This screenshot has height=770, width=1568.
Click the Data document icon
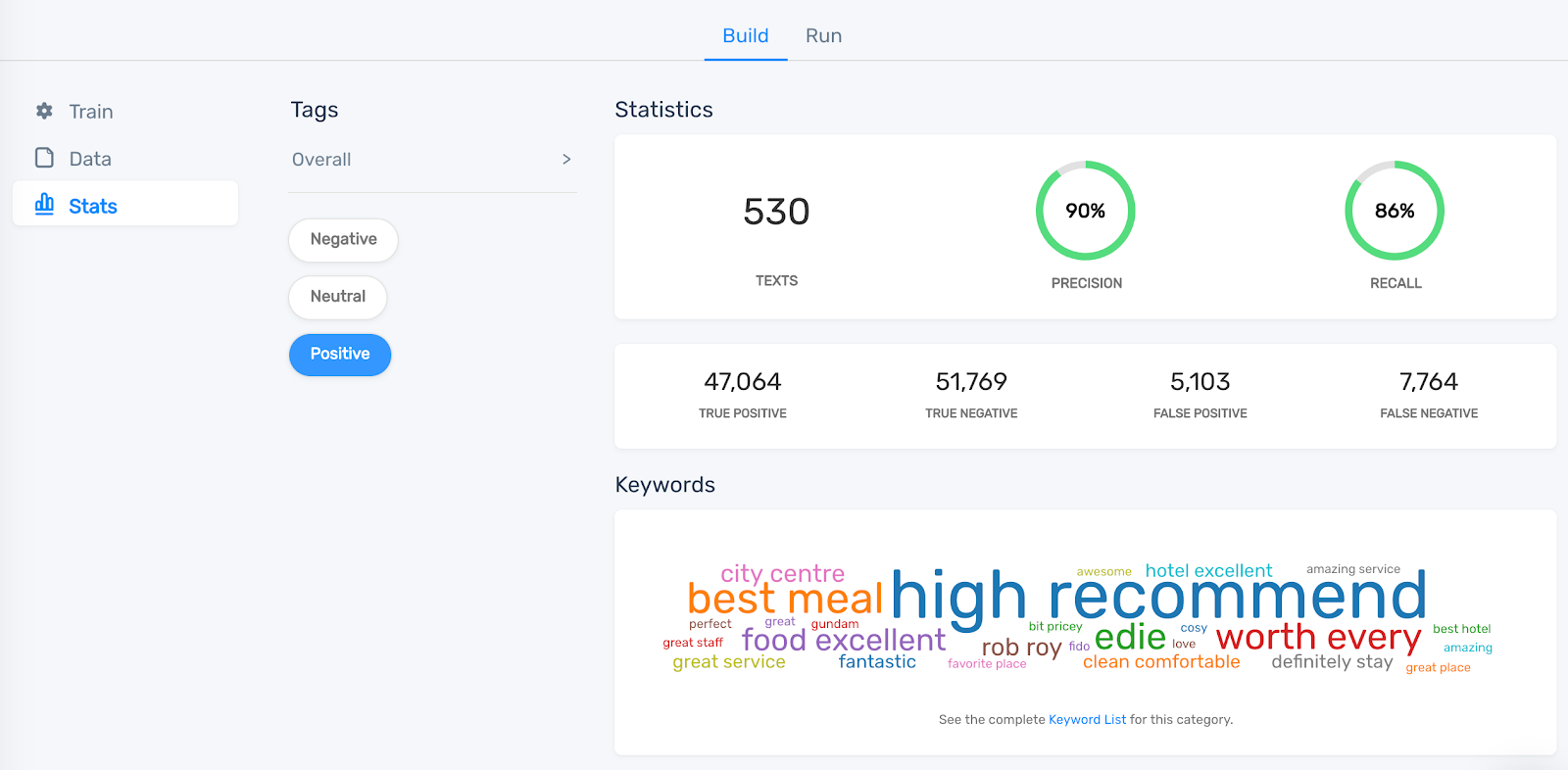coord(44,158)
